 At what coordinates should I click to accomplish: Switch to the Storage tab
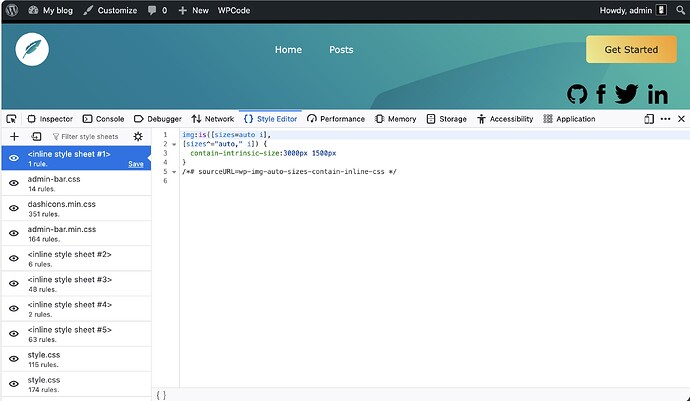[446, 119]
